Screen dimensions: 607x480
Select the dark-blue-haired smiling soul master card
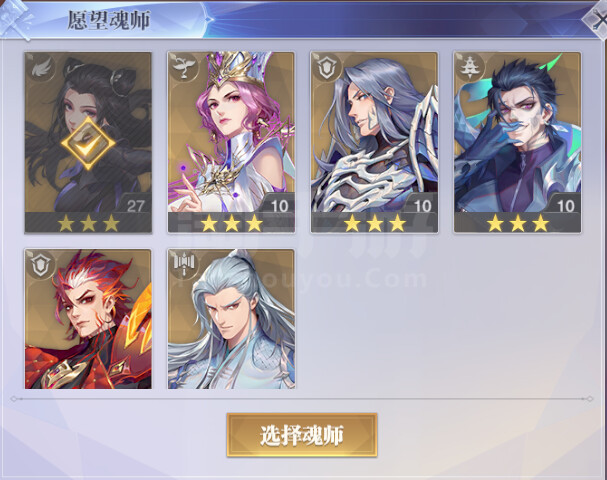[518, 142]
